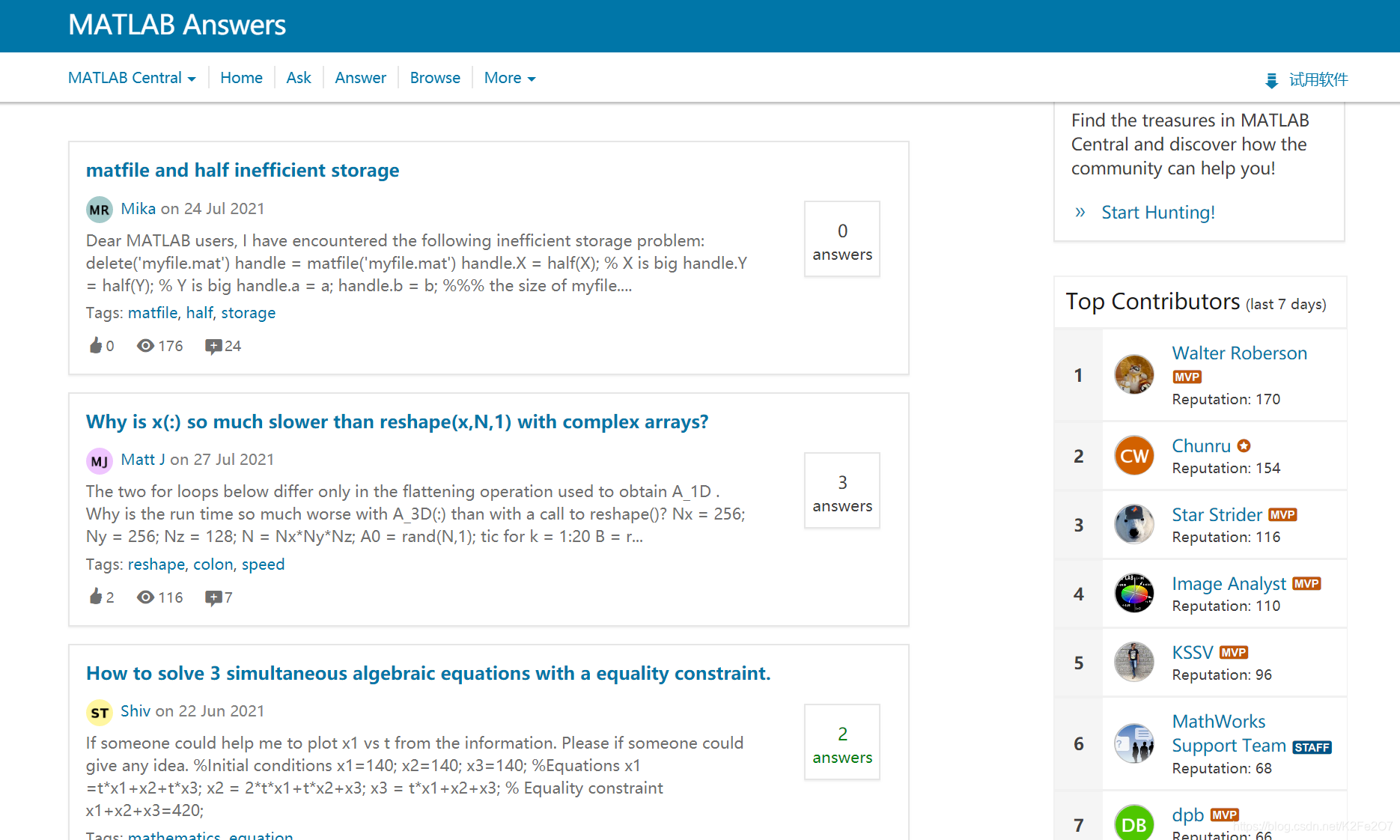Click Shiv's ST avatar badge

click(100, 713)
